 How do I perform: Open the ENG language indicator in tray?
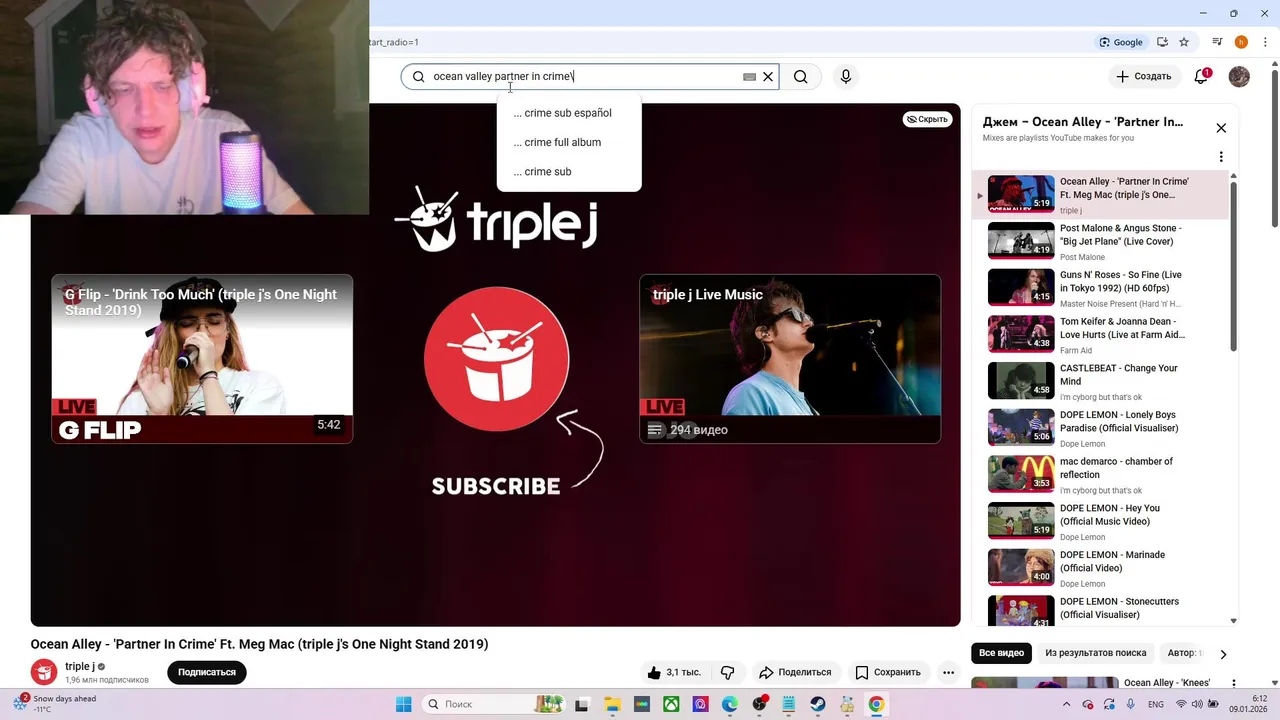pos(1155,704)
